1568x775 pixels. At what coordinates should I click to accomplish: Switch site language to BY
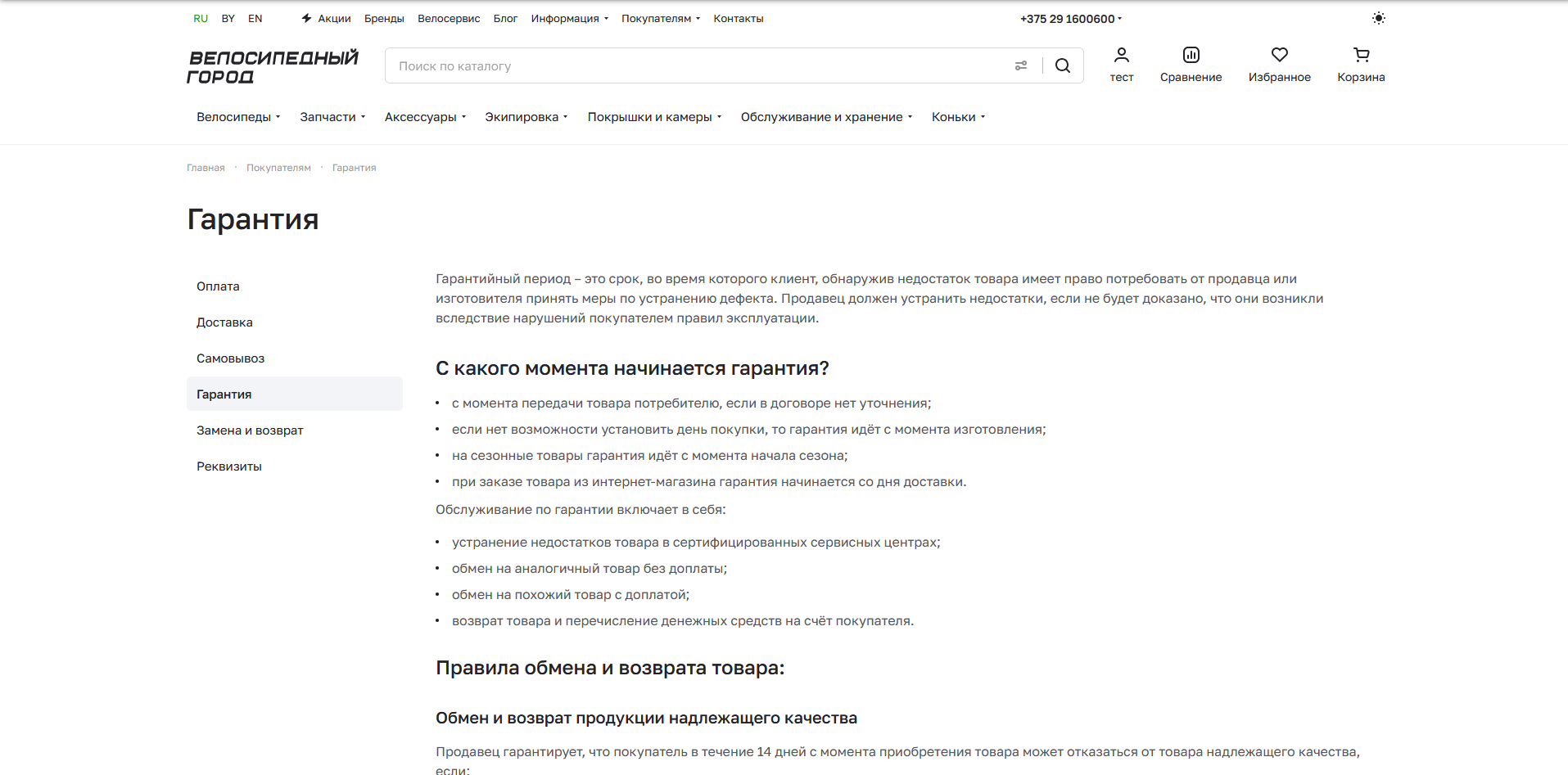228,18
